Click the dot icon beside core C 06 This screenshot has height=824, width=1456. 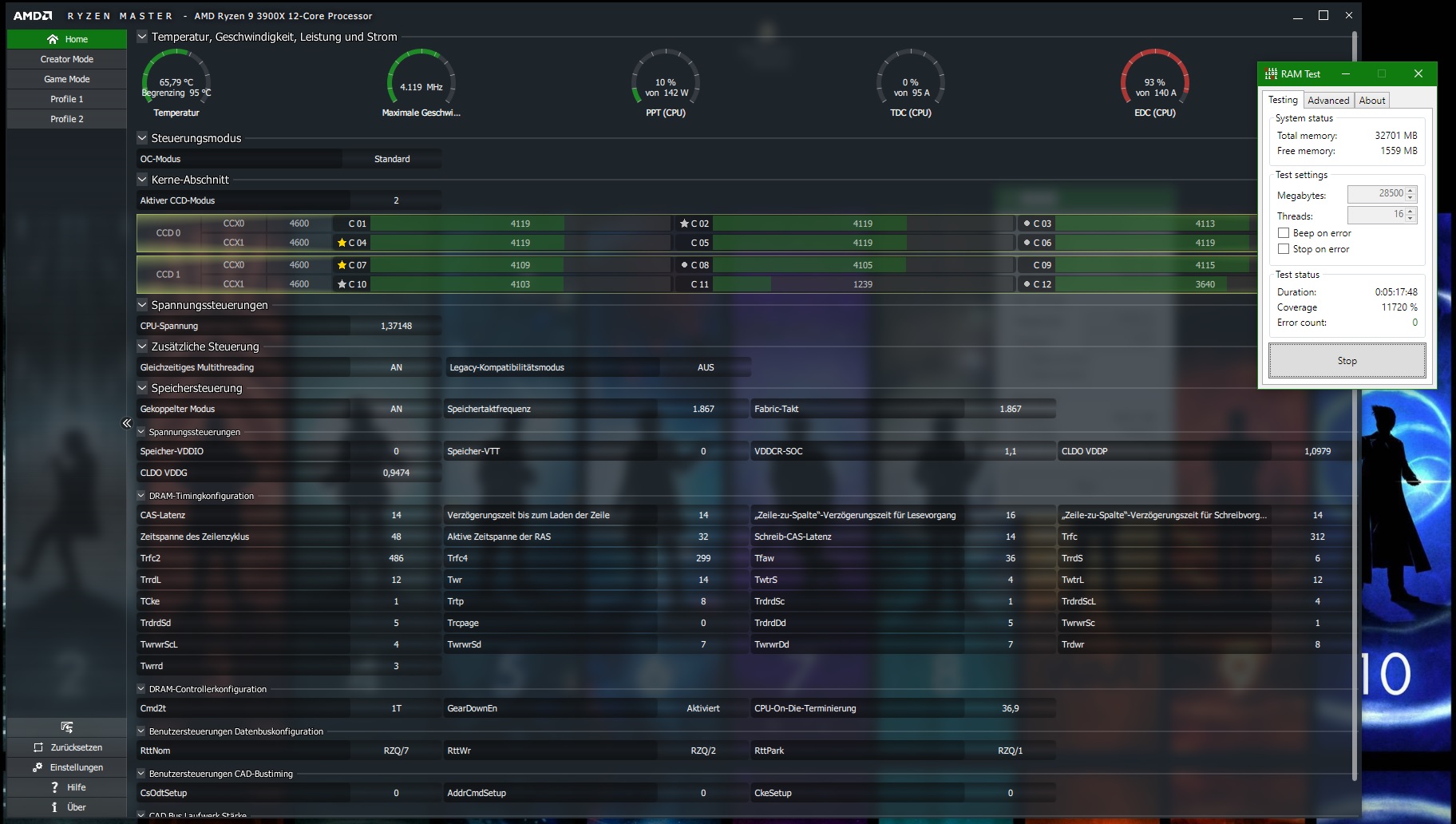[1027, 243]
